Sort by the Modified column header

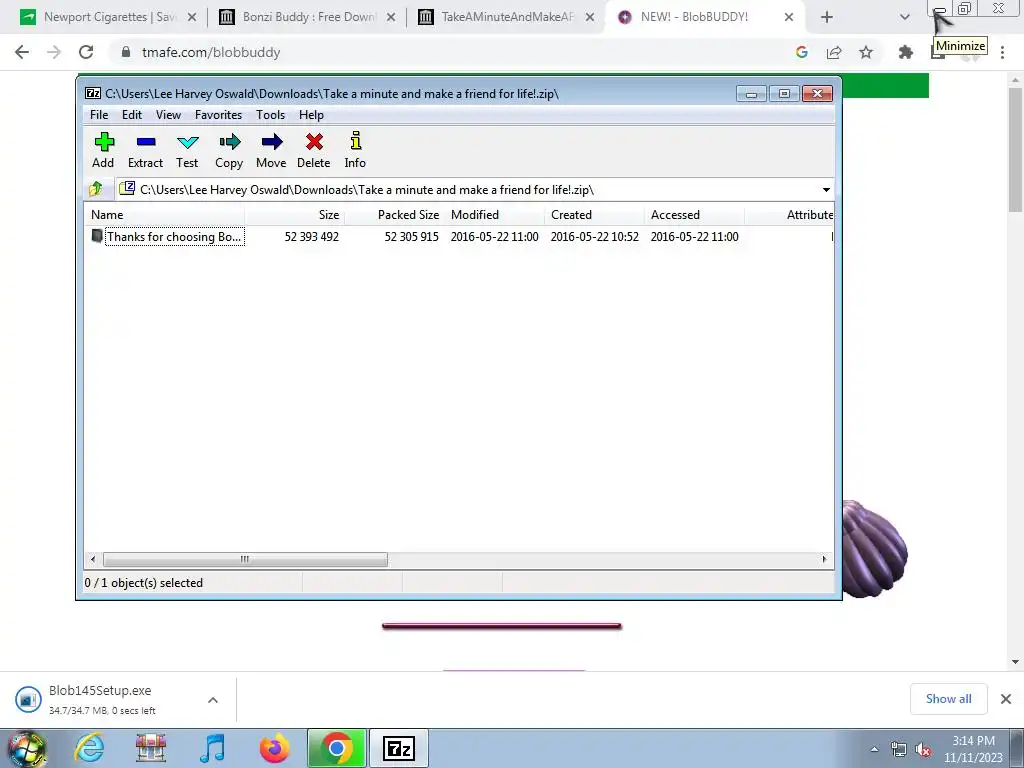[494, 215]
